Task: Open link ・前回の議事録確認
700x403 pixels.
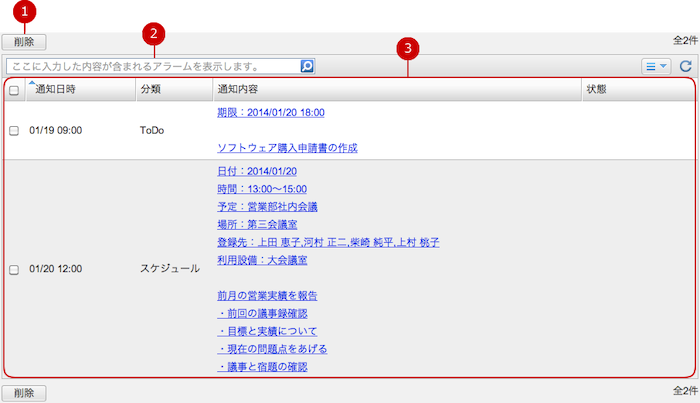Action: [x=262, y=313]
